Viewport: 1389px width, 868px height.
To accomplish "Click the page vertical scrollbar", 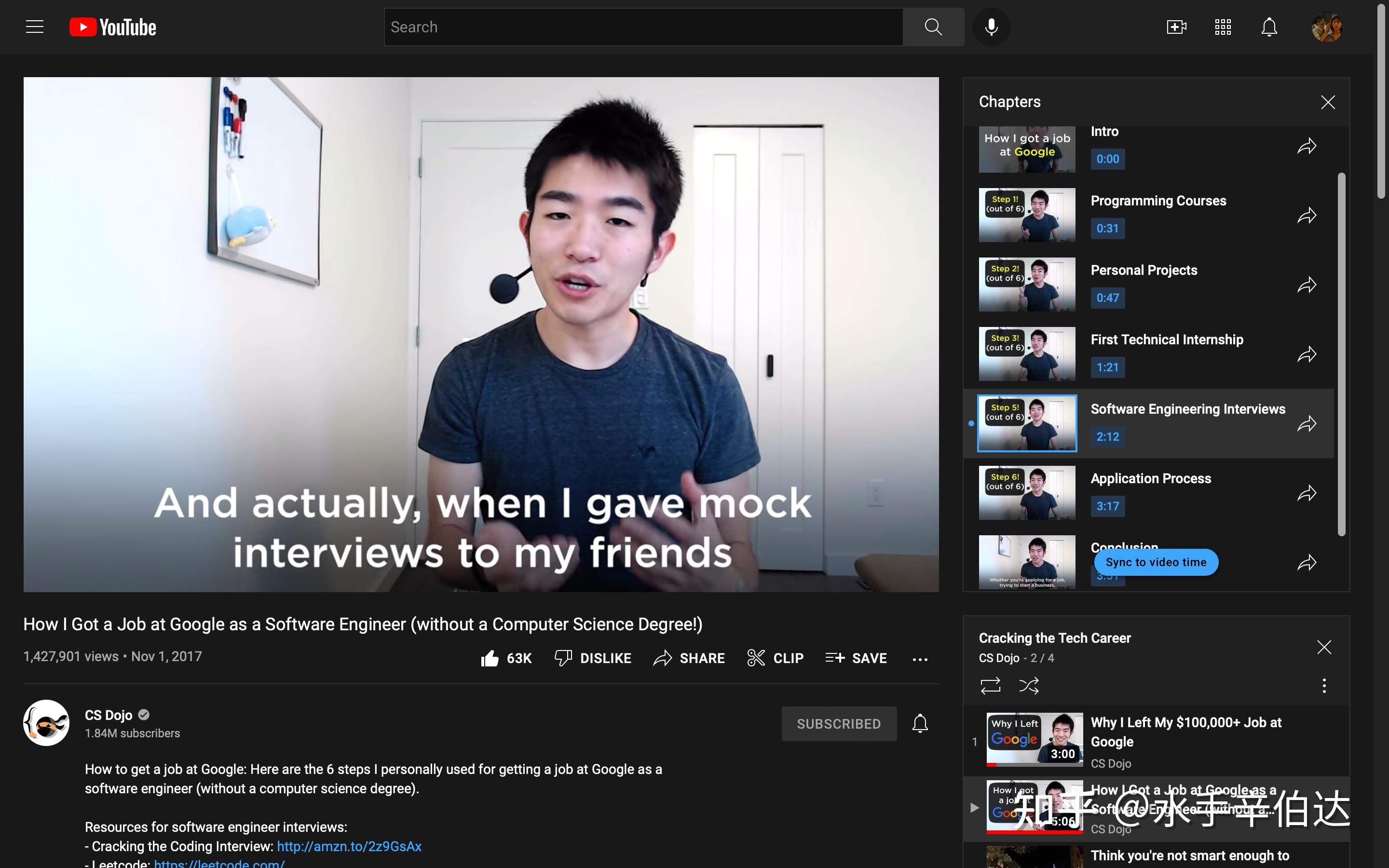I will pyautogui.click(x=1382, y=101).
